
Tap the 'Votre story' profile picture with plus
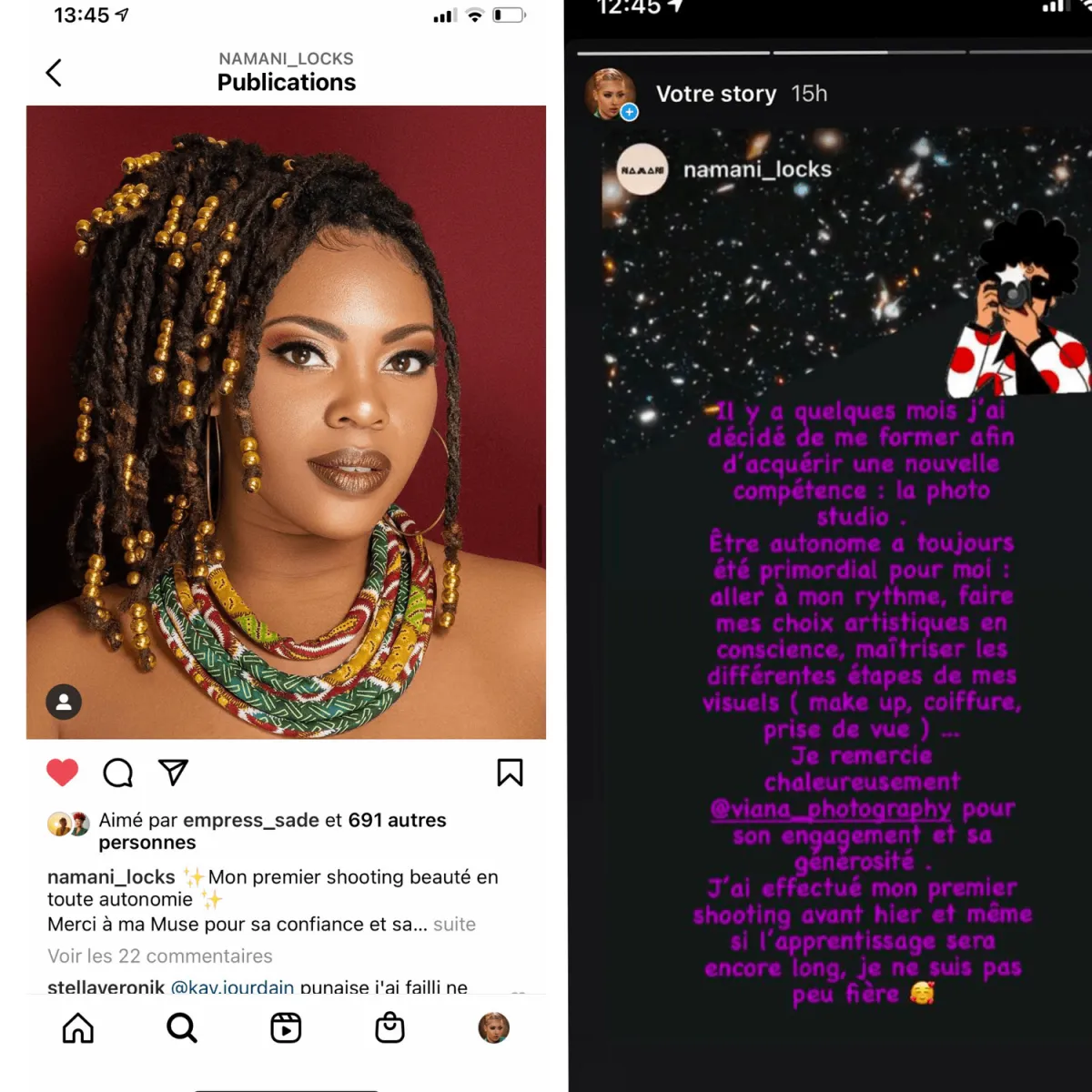click(x=611, y=94)
